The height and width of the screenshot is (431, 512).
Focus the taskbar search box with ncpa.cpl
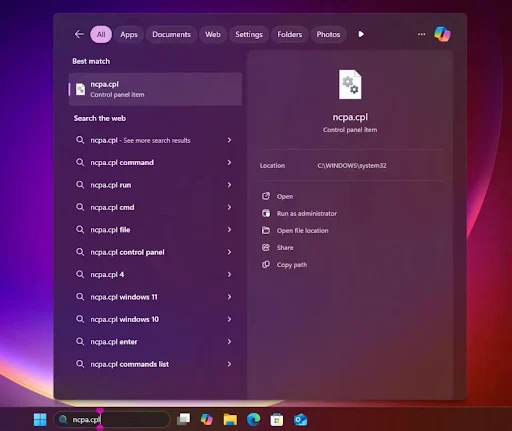point(112,419)
